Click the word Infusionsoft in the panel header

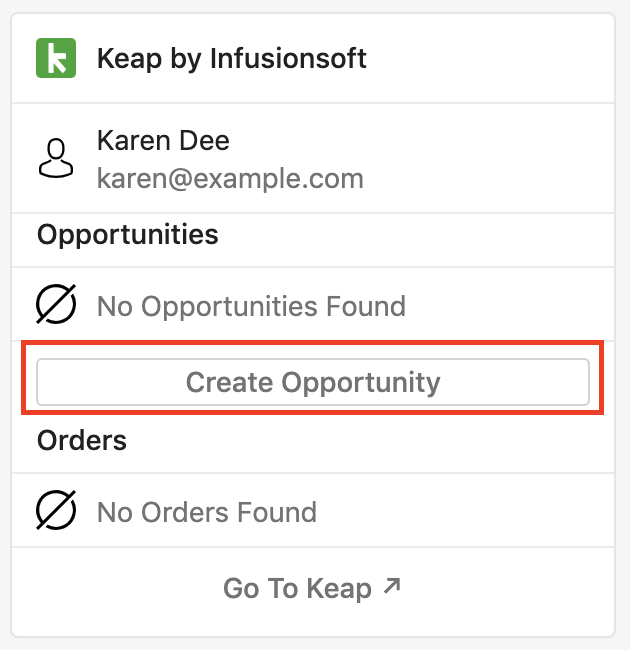point(288,58)
